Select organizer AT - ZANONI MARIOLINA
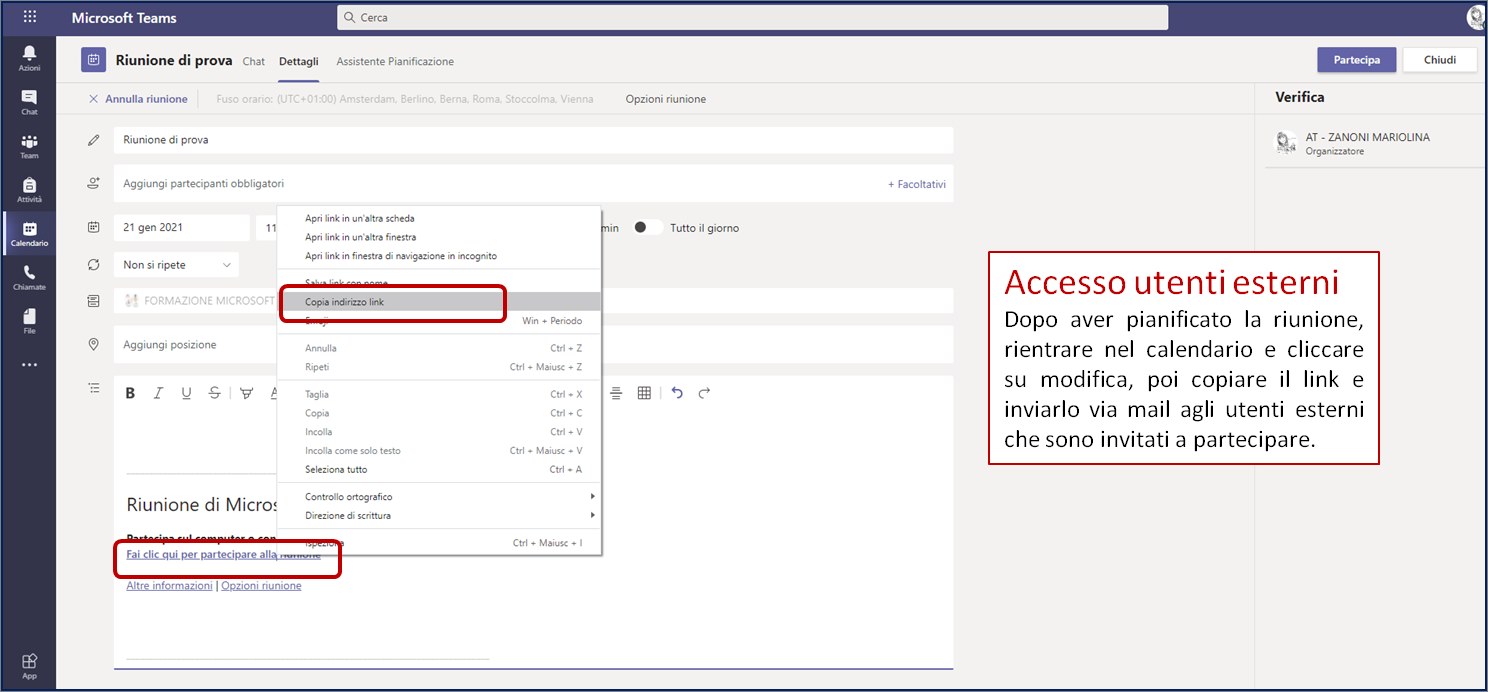The width and height of the screenshot is (1488, 692). point(1368,144)
